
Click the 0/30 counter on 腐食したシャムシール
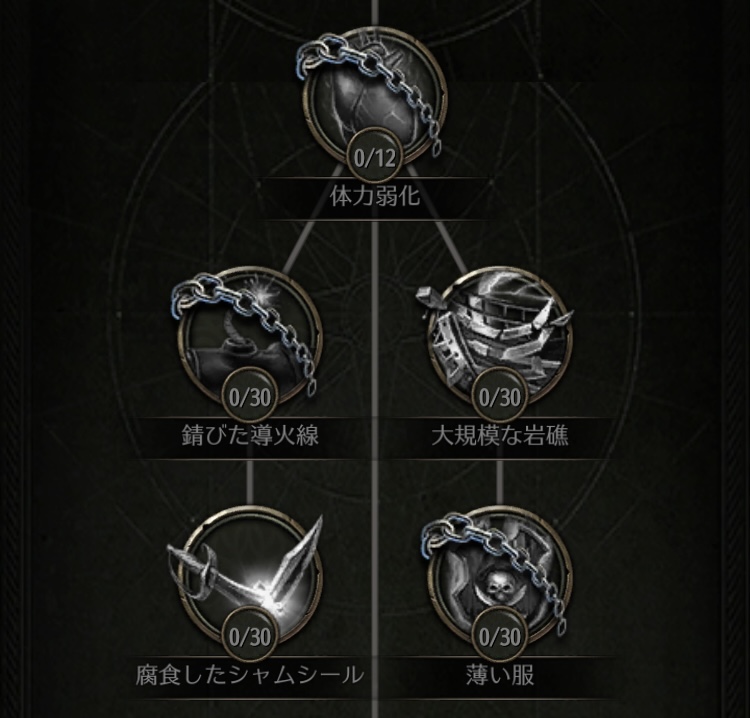pyautogui.click(x=250, y=637)
